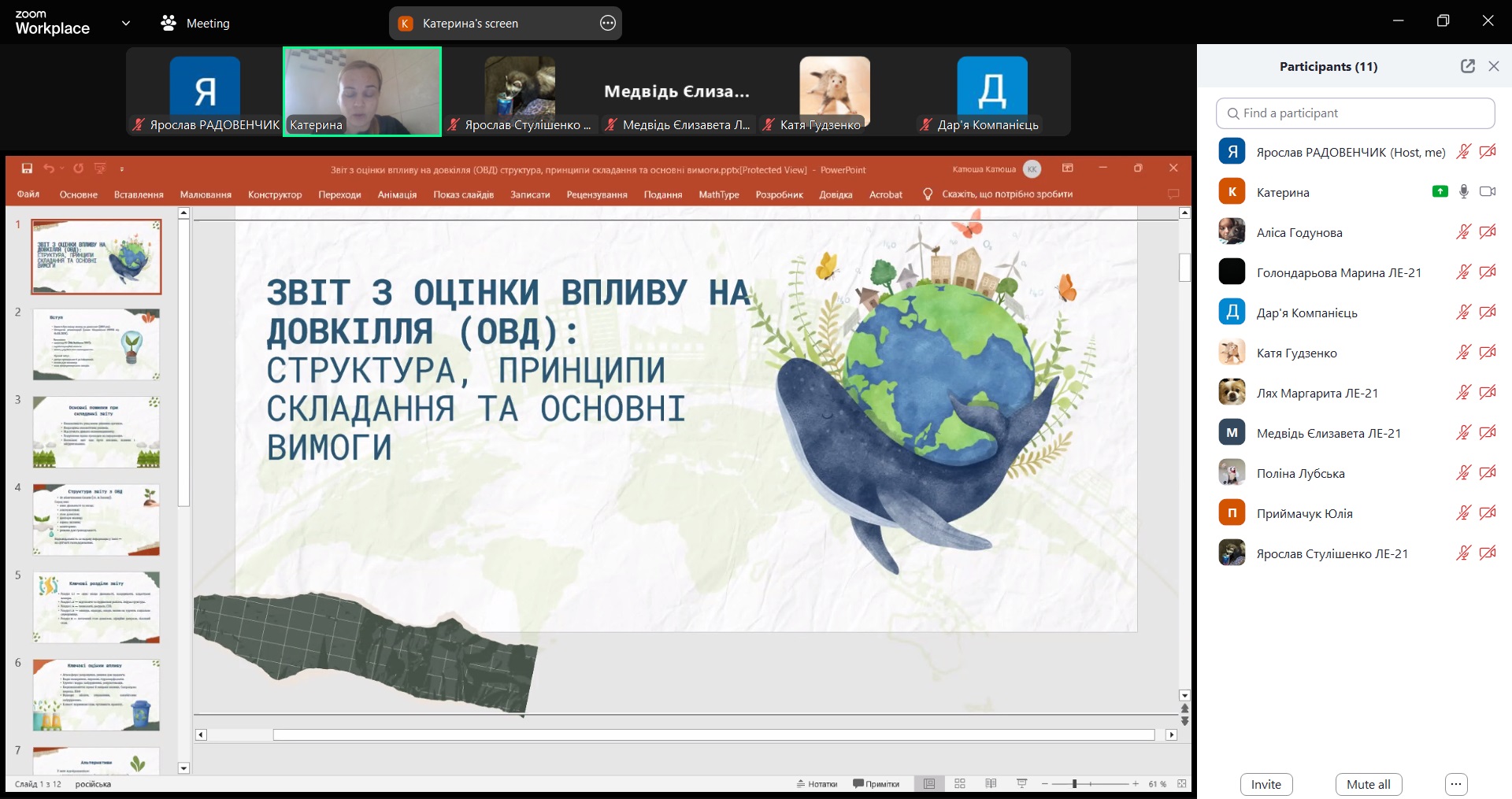The image size is (1512, 799).
Task: Open the Анімація ribbon tab
Action: 397,194
